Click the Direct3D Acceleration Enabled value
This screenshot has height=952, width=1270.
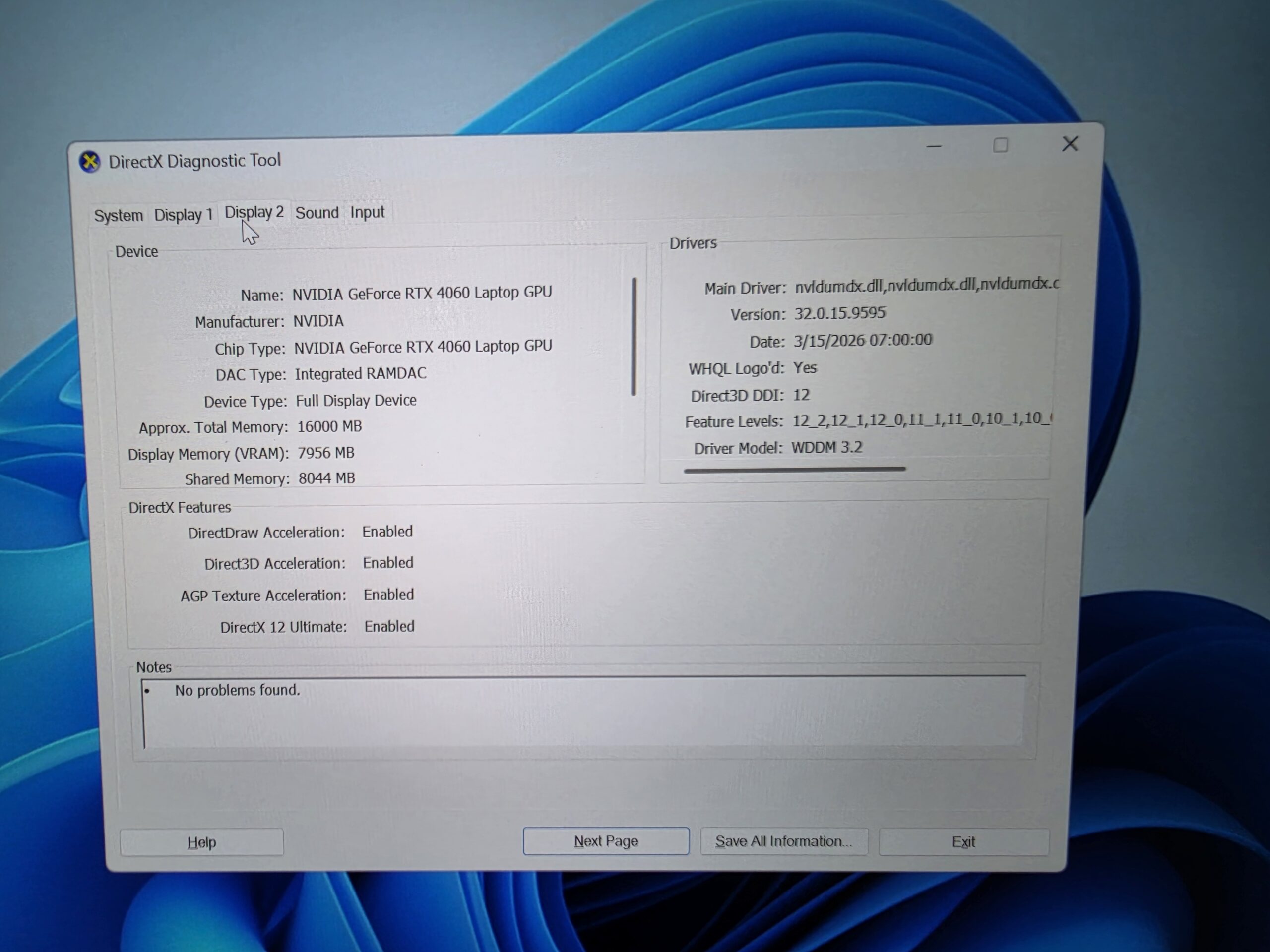click(x=388, y=563)
